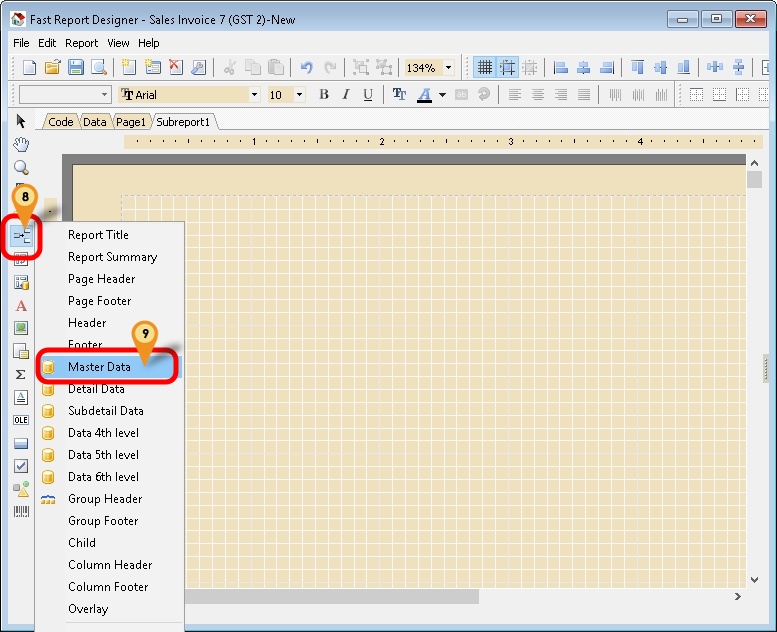Pick the Barcode object tool
The image size is (777, 632).
pos(21,512)
